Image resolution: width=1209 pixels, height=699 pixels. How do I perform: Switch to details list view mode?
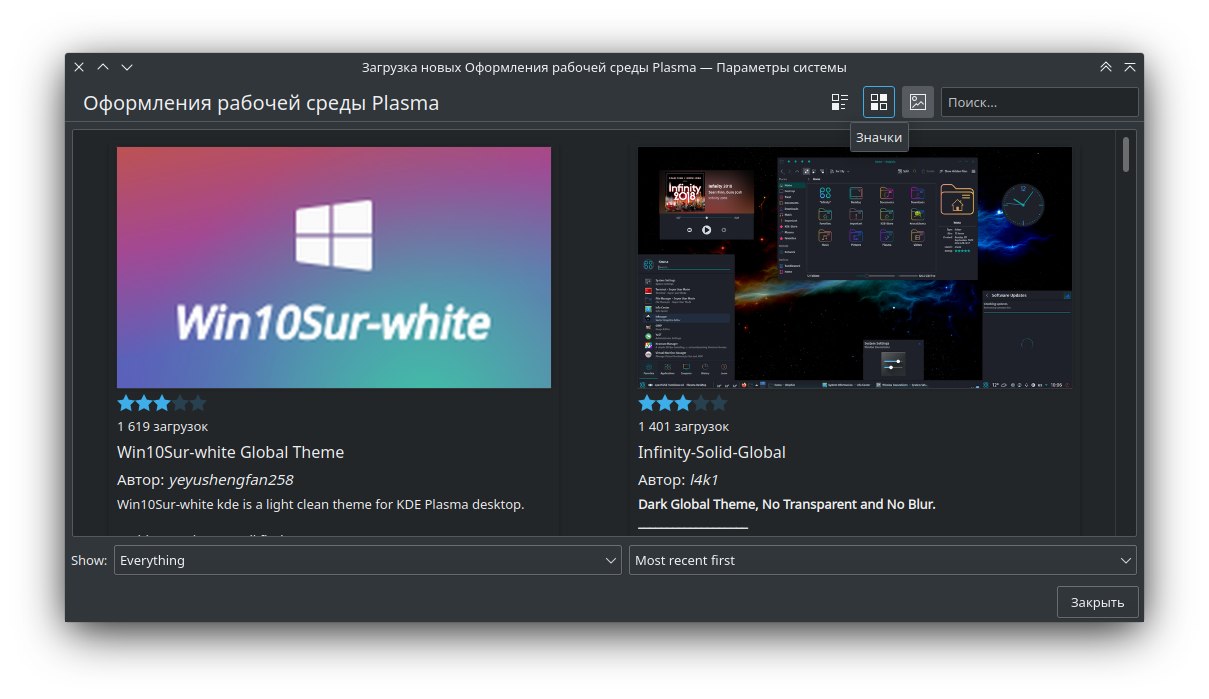click(x=840, y=102)
